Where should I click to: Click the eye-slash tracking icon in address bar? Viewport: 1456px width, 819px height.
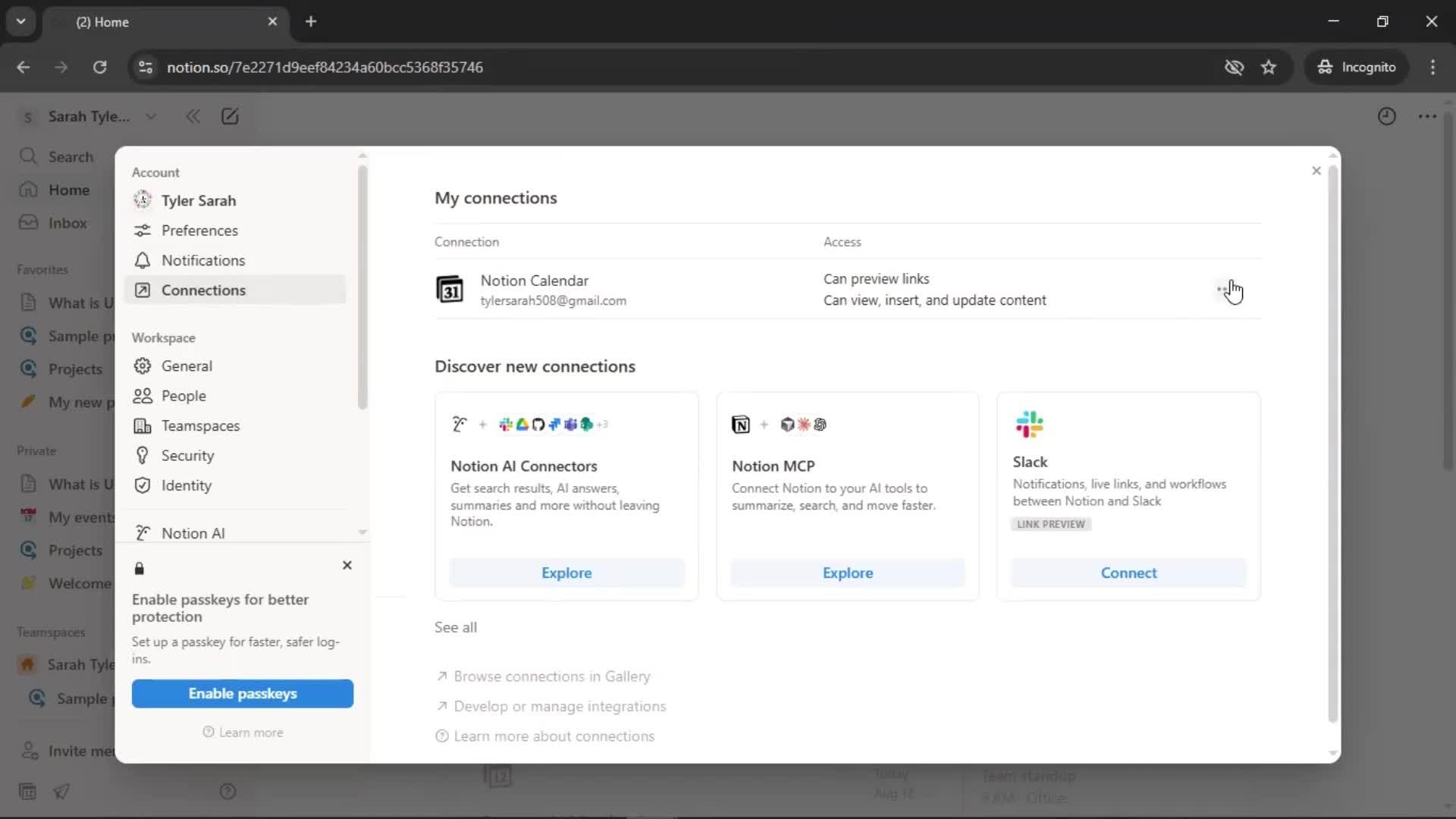(x=1234, y=67)
